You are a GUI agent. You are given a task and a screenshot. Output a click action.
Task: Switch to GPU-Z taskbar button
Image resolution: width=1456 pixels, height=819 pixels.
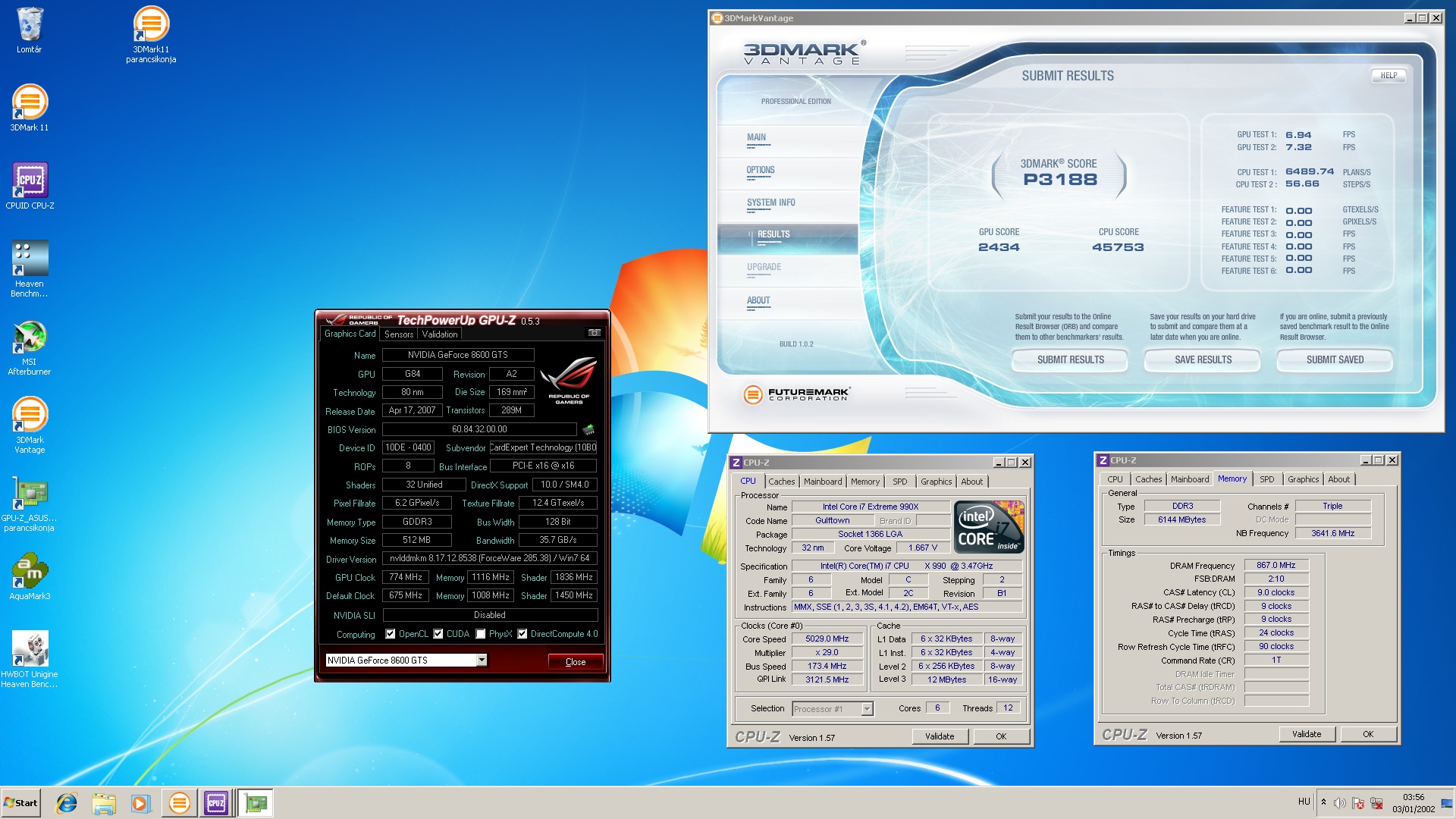pos(256,803)
